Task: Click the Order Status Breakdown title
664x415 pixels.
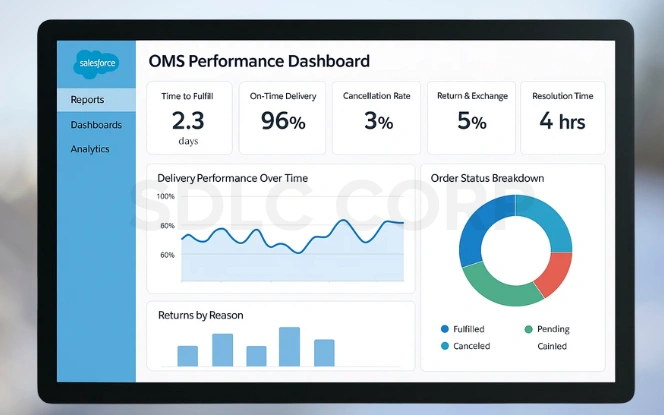Action: pyautogui.click(x=487, y=178)
